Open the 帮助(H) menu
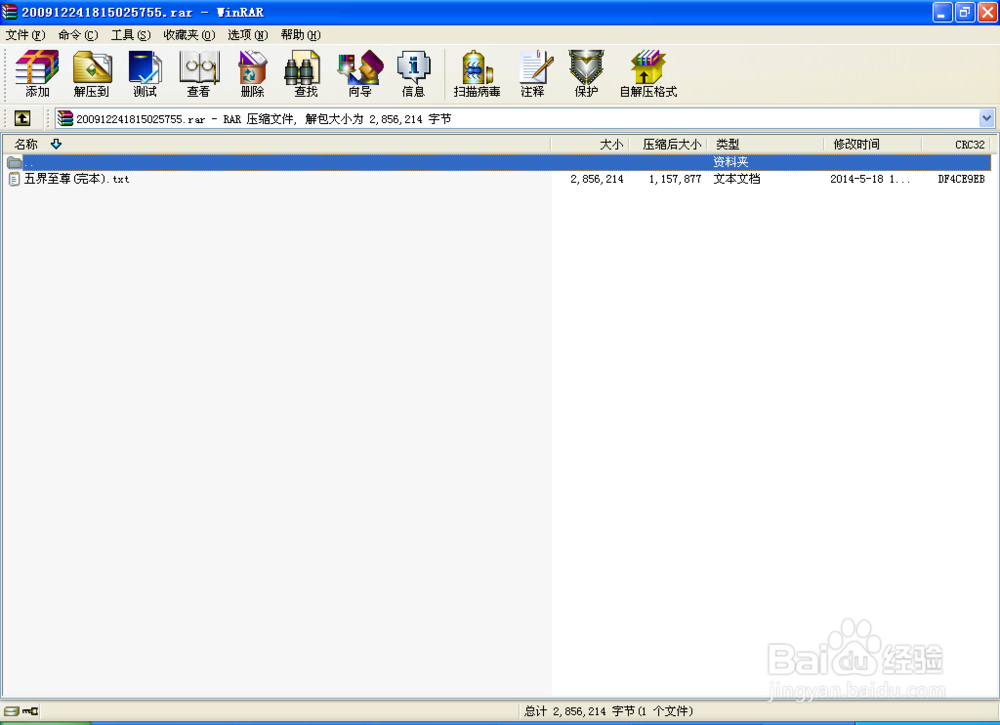The height and width of the screenshot is (725, 1000). coord(300,34)
